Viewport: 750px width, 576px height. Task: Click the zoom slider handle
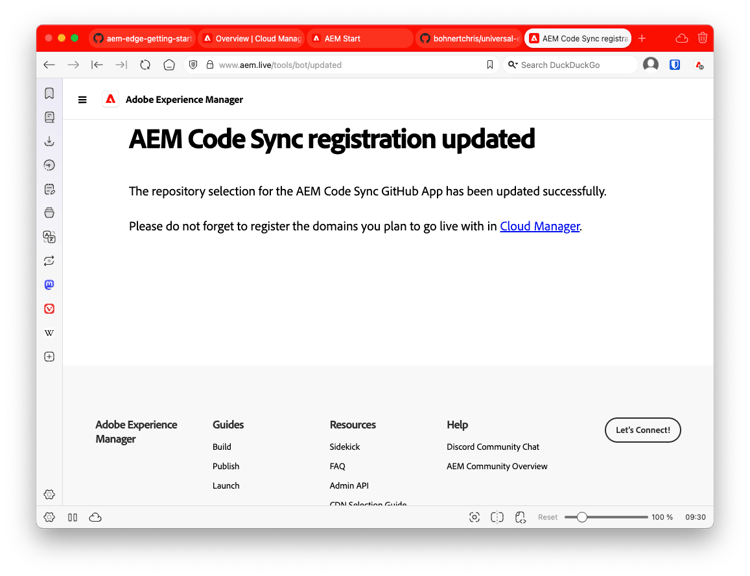[x=582, y=517]
